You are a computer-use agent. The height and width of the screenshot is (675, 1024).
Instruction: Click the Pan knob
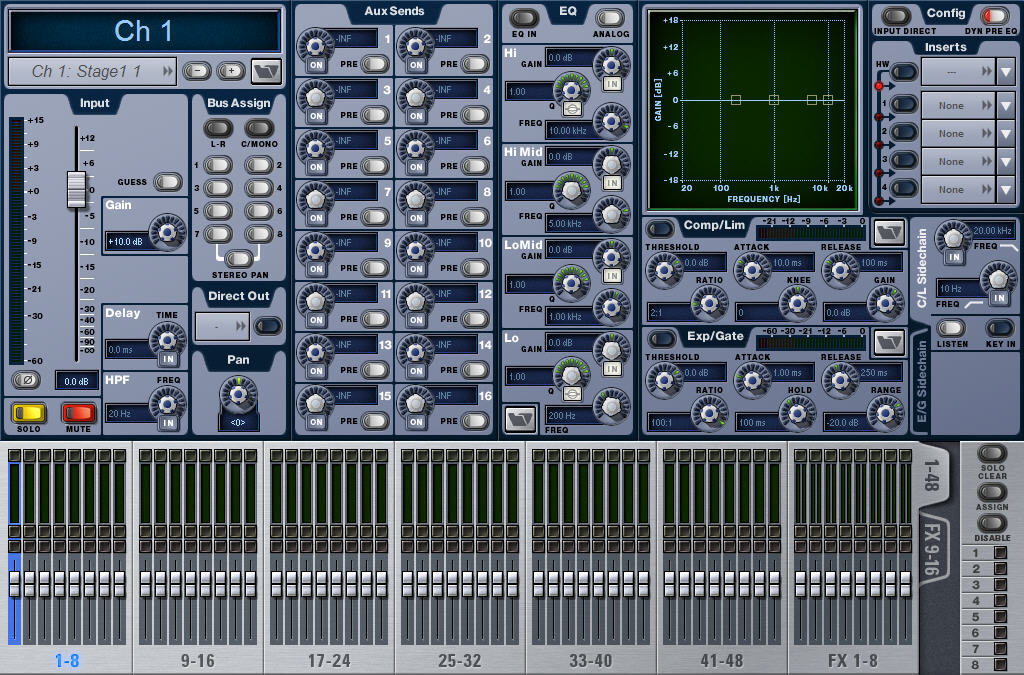238,394
